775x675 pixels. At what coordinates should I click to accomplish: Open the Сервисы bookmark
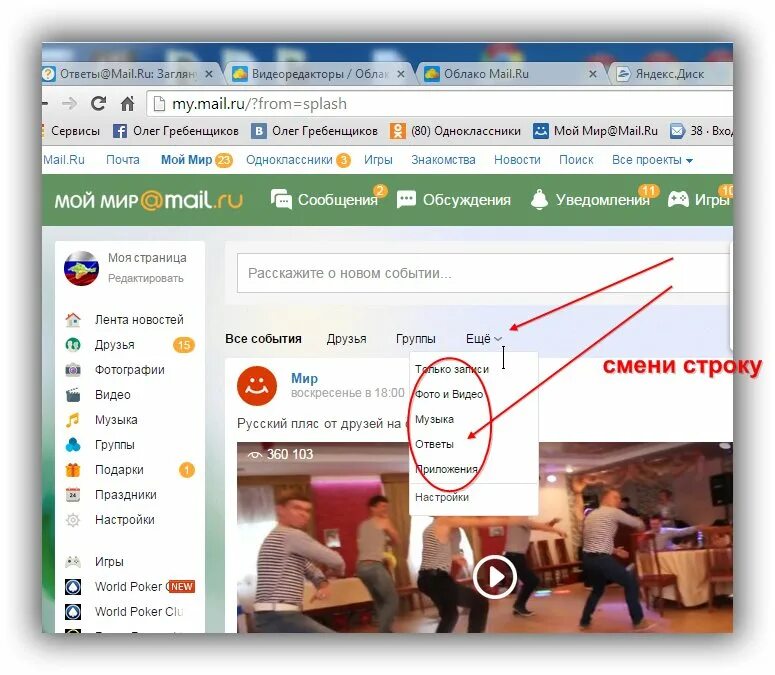75,131
